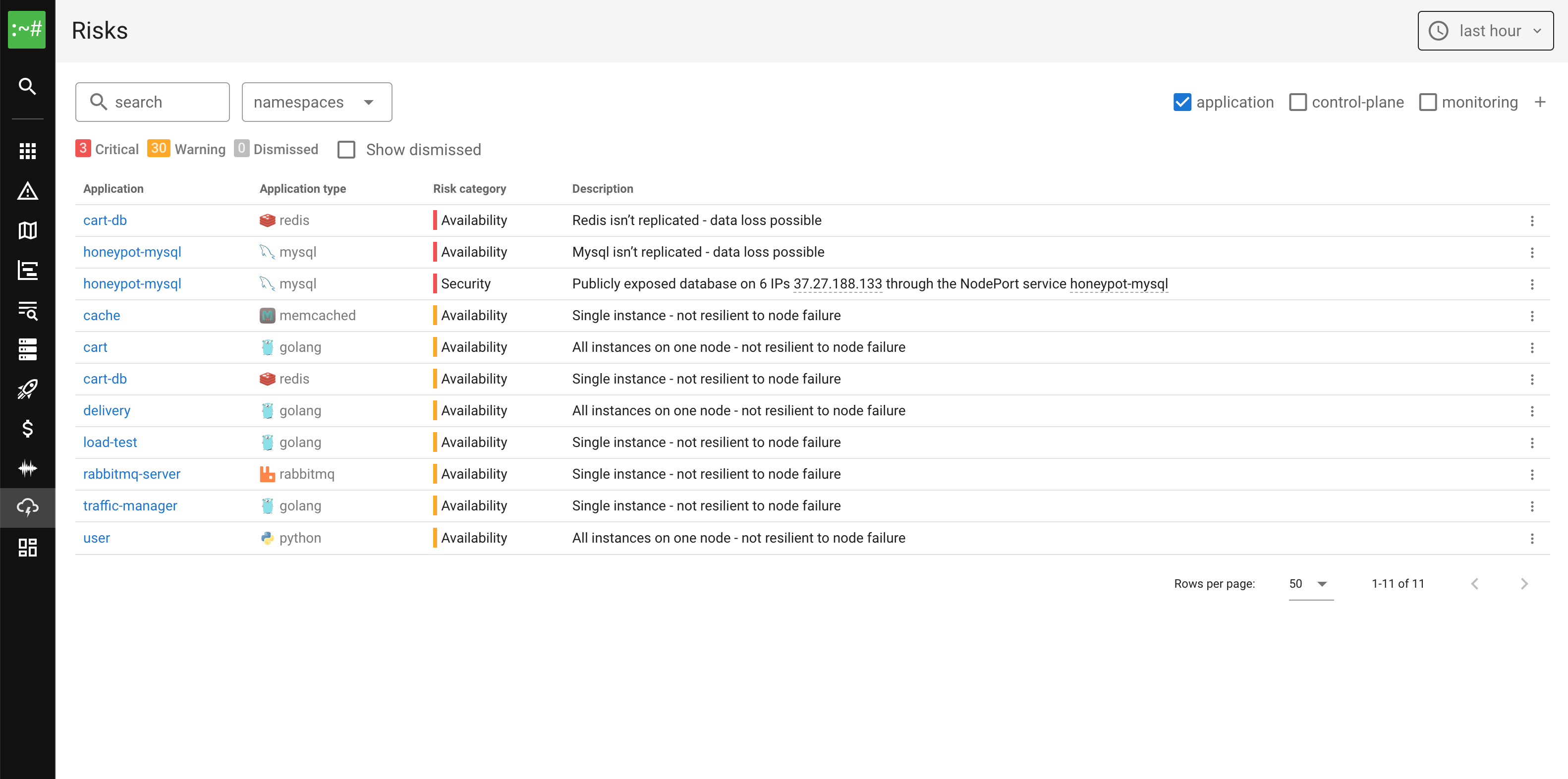Image resolution: width=1568 pixels, height=779 pixels.
Task: Sort by Risk category column header
Action: click(x=469, y=189)
